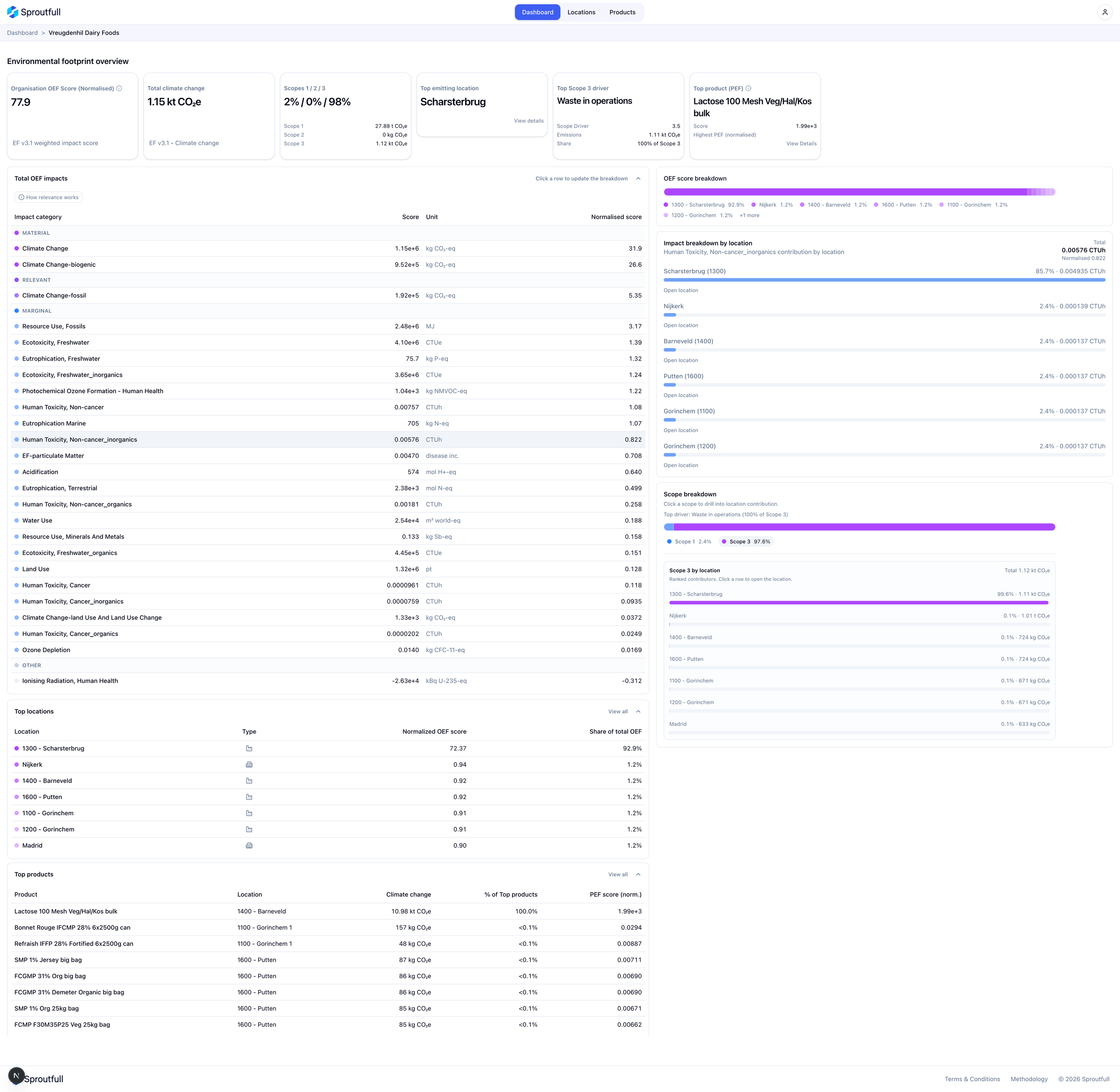Viewport: 1120px width, 1092px height.
Task: Open the user profile icon
Action: pos(1104,12)
